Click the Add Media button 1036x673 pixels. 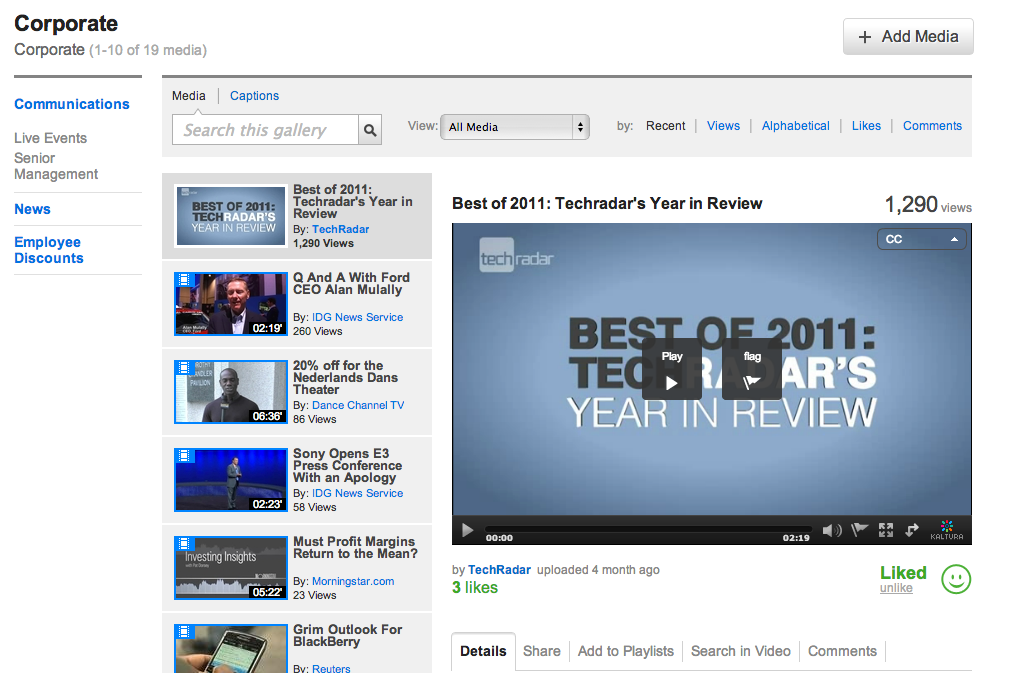pos(908,37)
